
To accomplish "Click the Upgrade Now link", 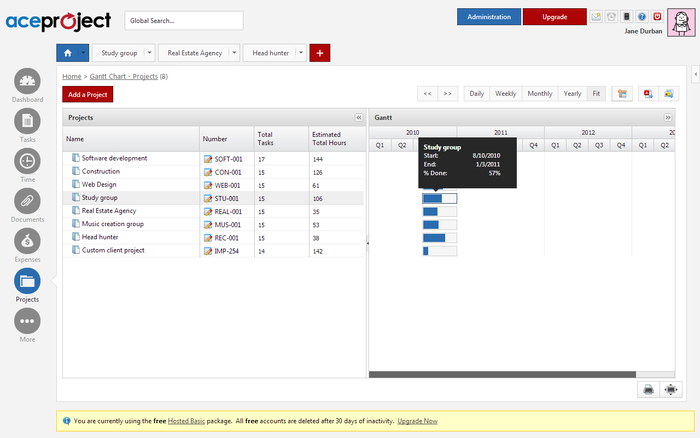I will pos(417,421).
